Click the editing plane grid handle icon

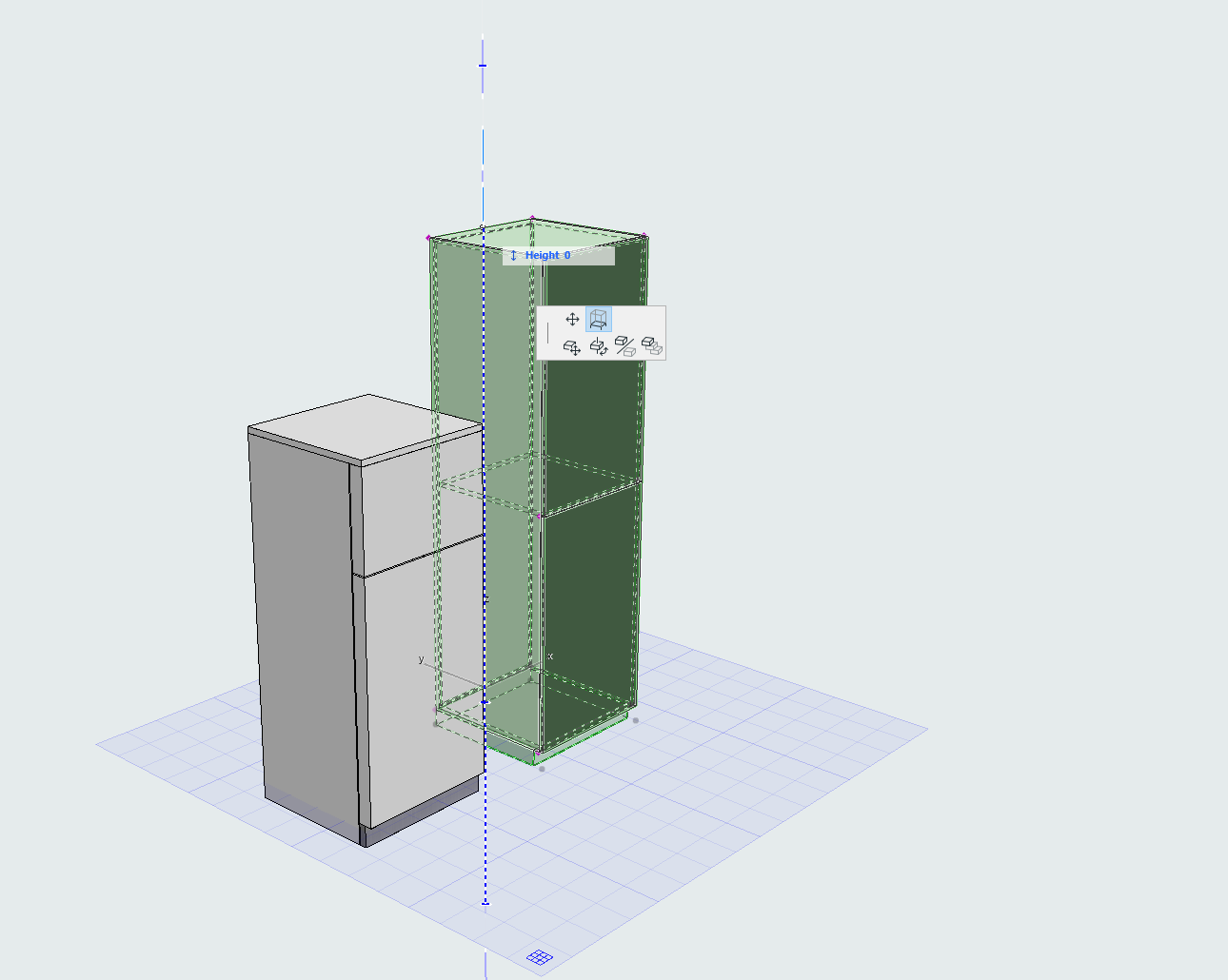(540, 956)
